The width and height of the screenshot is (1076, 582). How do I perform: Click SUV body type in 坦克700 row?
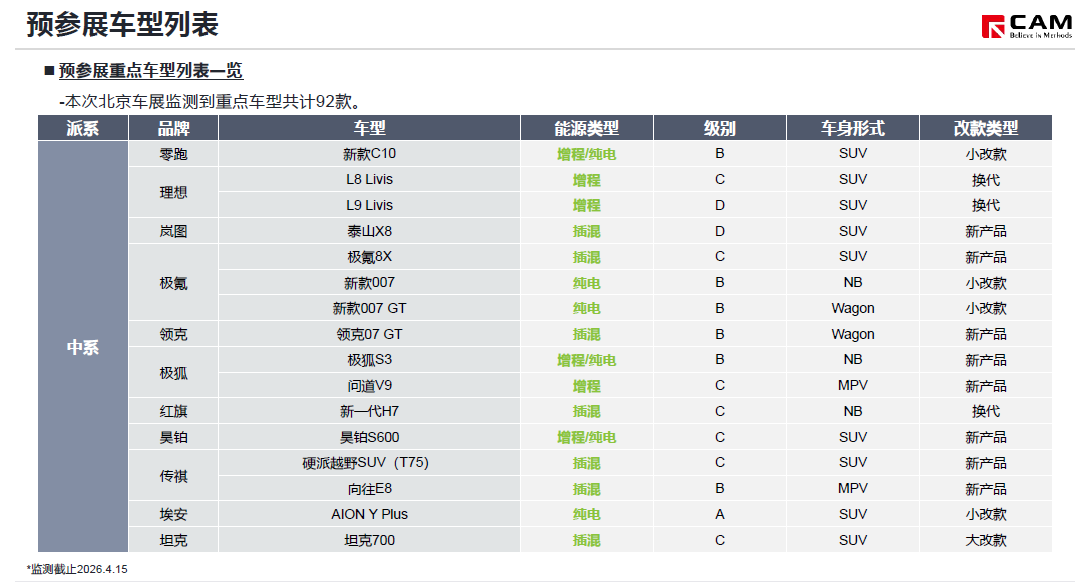[852, 540]
